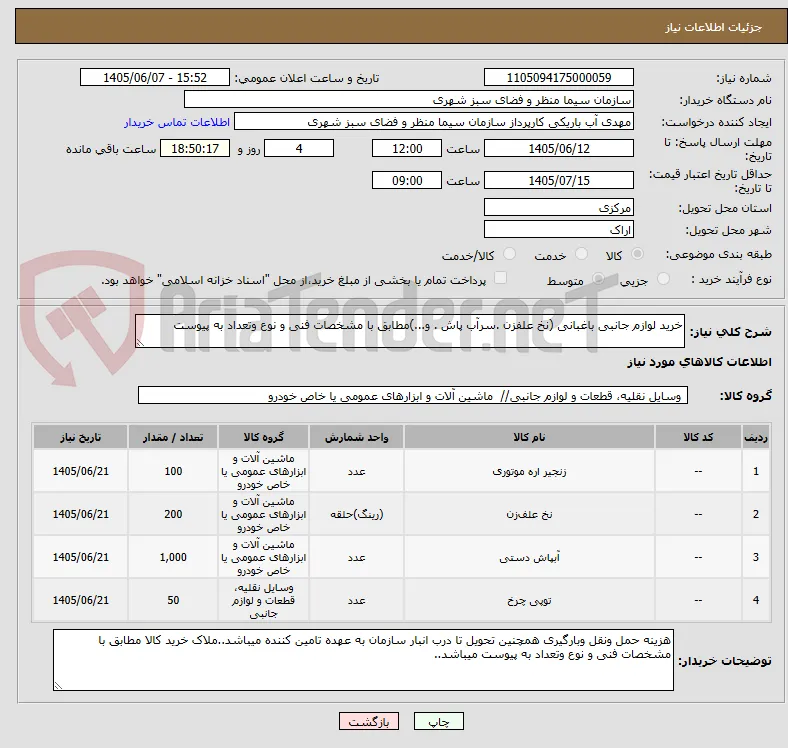
Task: Click the item name زنجیر اره موتوری
Action: pos(529,472)
